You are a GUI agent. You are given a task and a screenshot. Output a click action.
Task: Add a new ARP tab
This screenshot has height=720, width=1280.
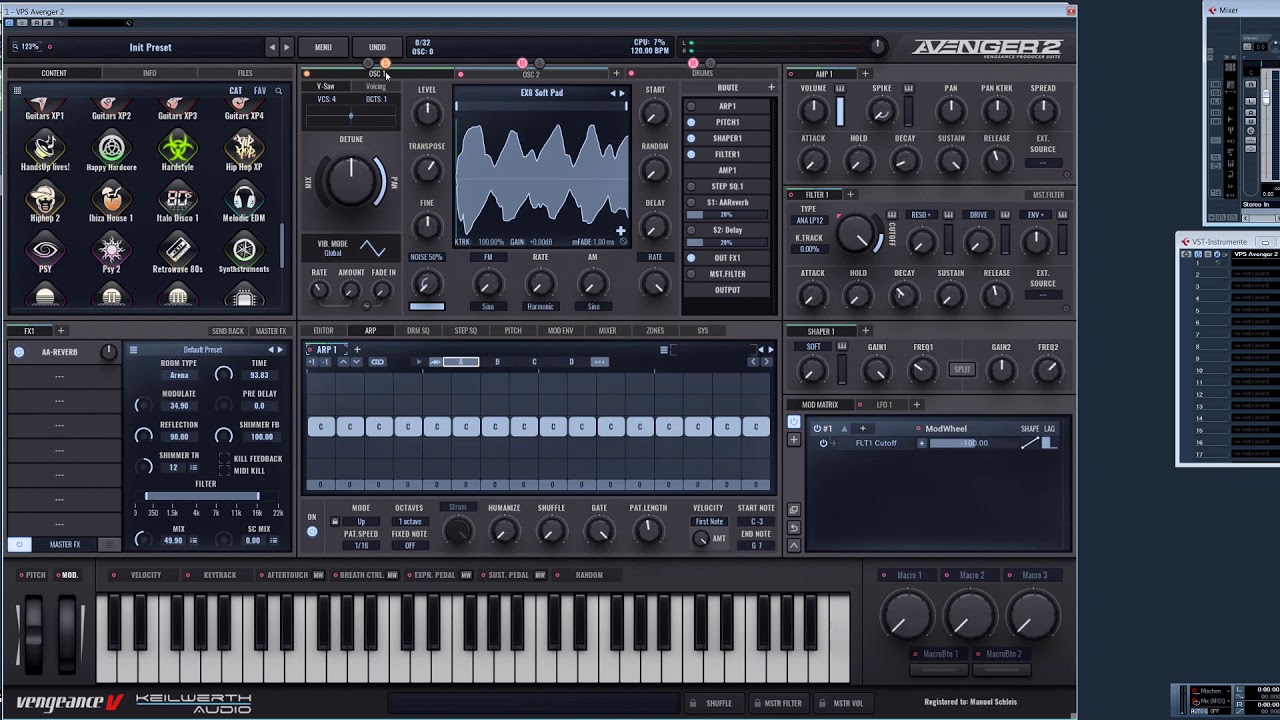pos(357,350)
